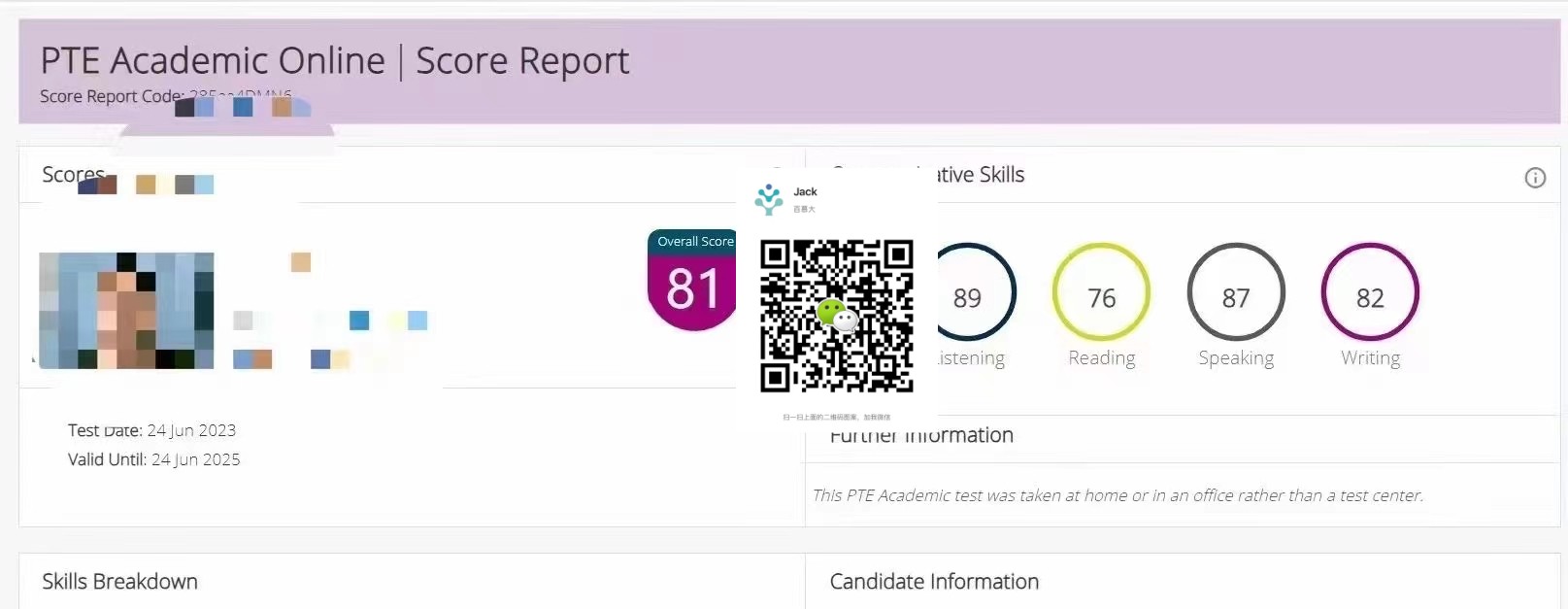
Task: Click the info icon beside Communicative Skills
Action: pyautogui.click(x=1535, y=178)
